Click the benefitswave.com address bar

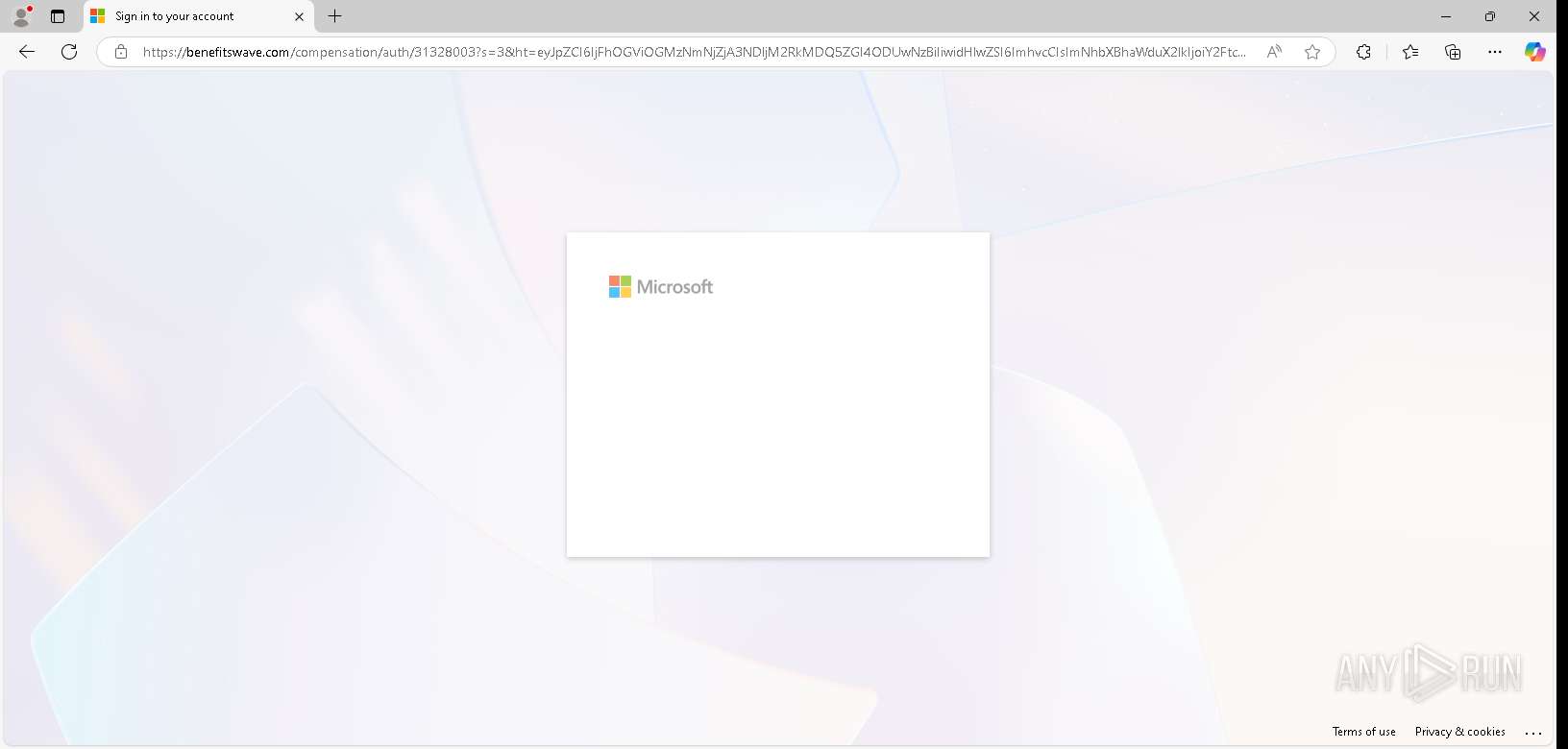coord(694,52)
